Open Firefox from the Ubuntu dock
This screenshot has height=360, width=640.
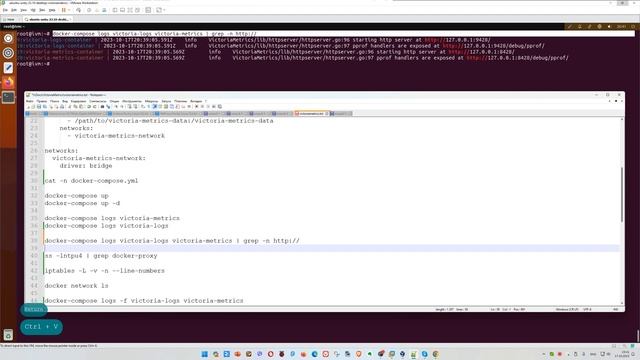8,83
